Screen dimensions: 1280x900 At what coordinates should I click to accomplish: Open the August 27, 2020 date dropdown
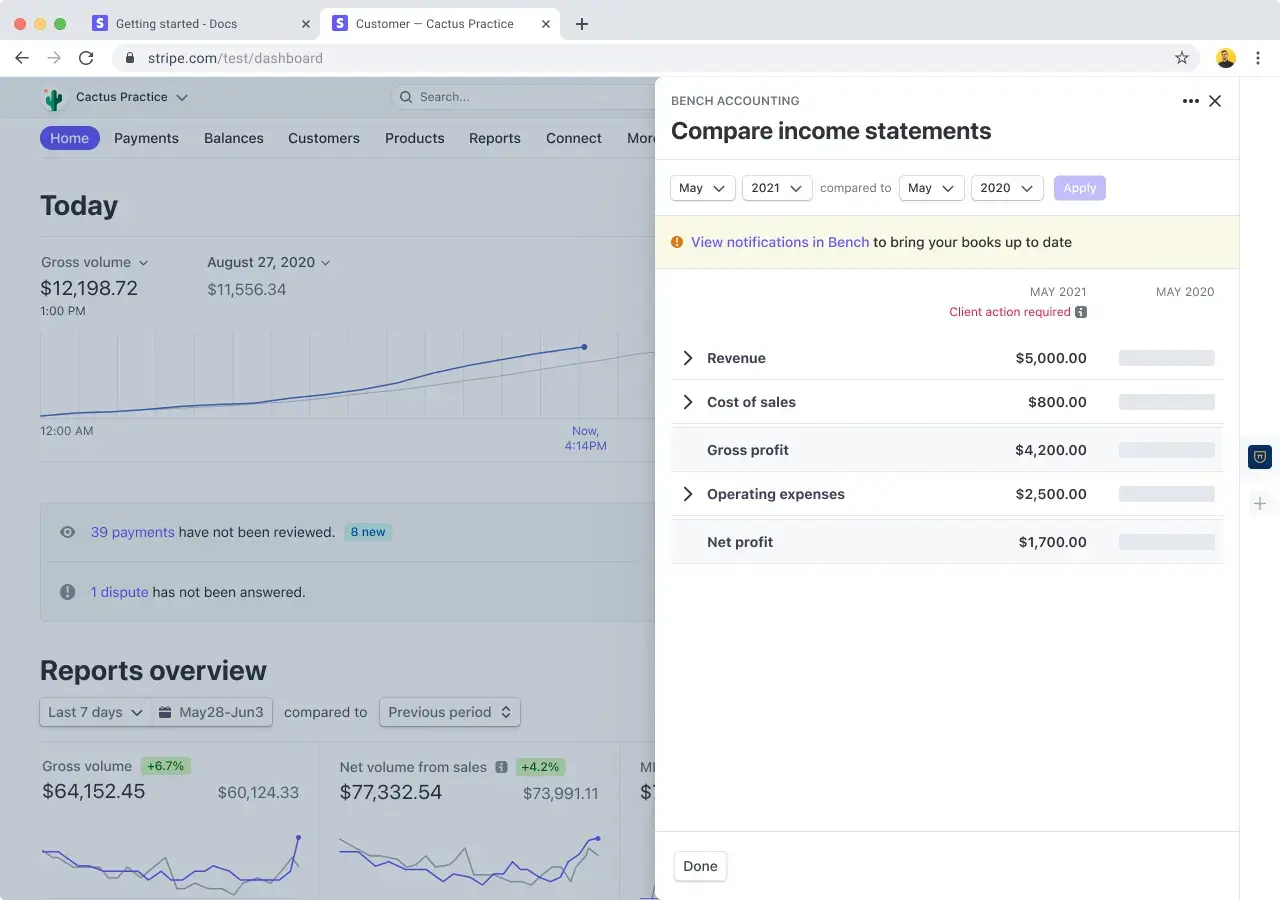(x=269, y=262)
